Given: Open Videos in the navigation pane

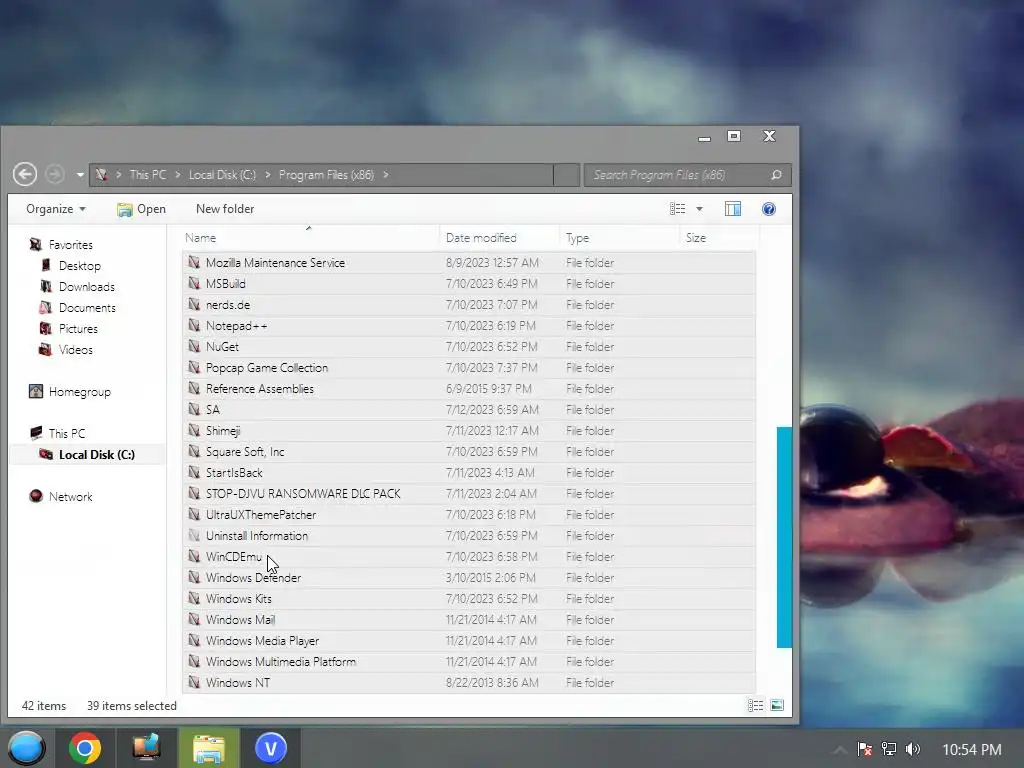Looking at the screenshot, I should (x=76, y=349).
